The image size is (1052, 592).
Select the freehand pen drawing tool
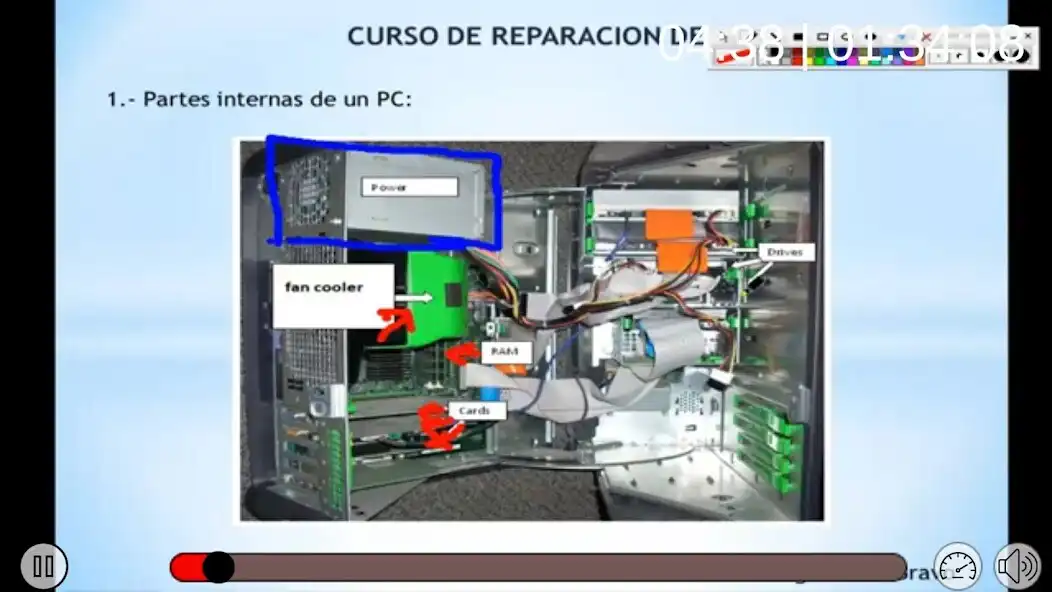751,36
